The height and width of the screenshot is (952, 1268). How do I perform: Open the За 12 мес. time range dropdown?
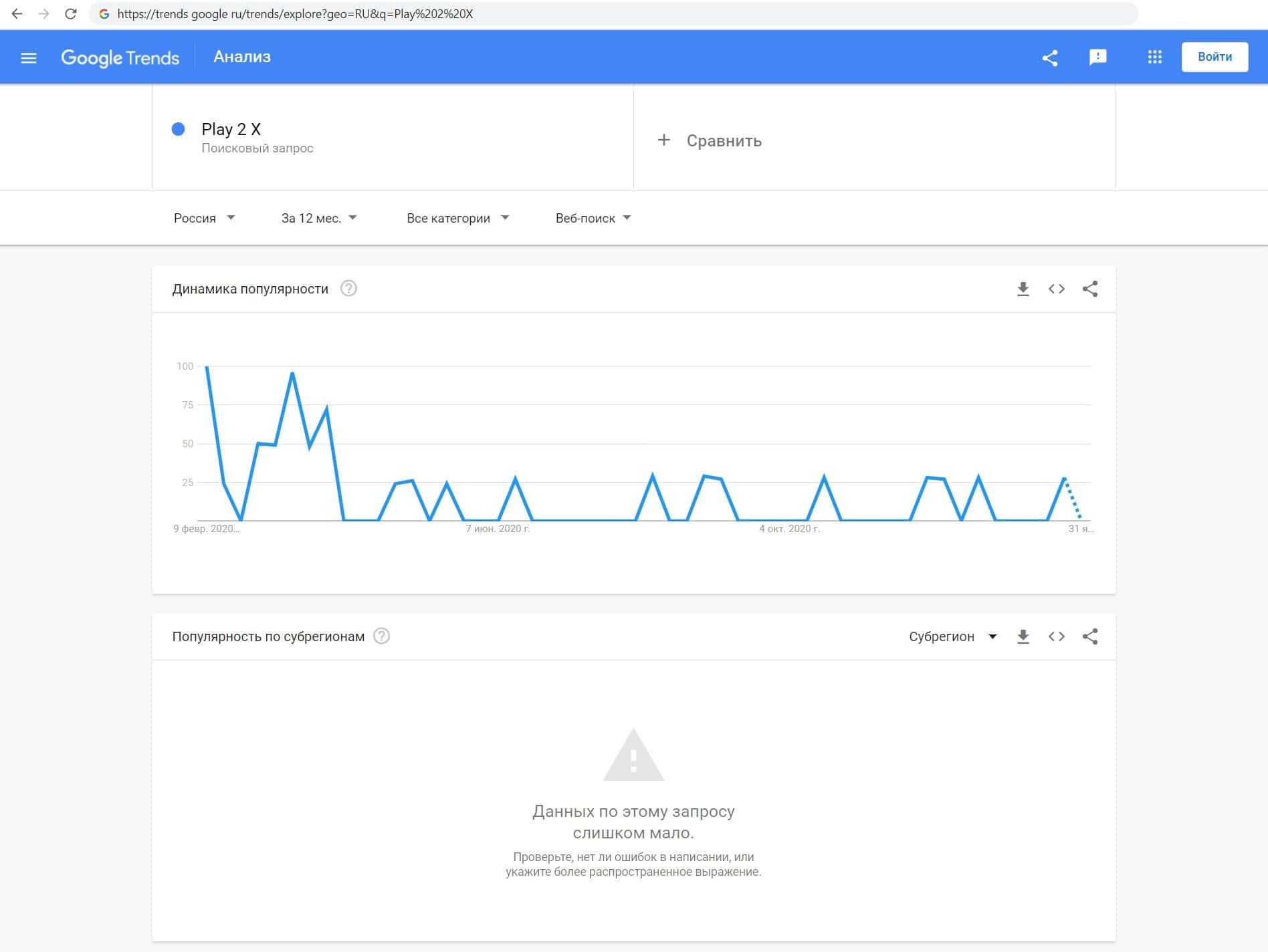(319, 218)
